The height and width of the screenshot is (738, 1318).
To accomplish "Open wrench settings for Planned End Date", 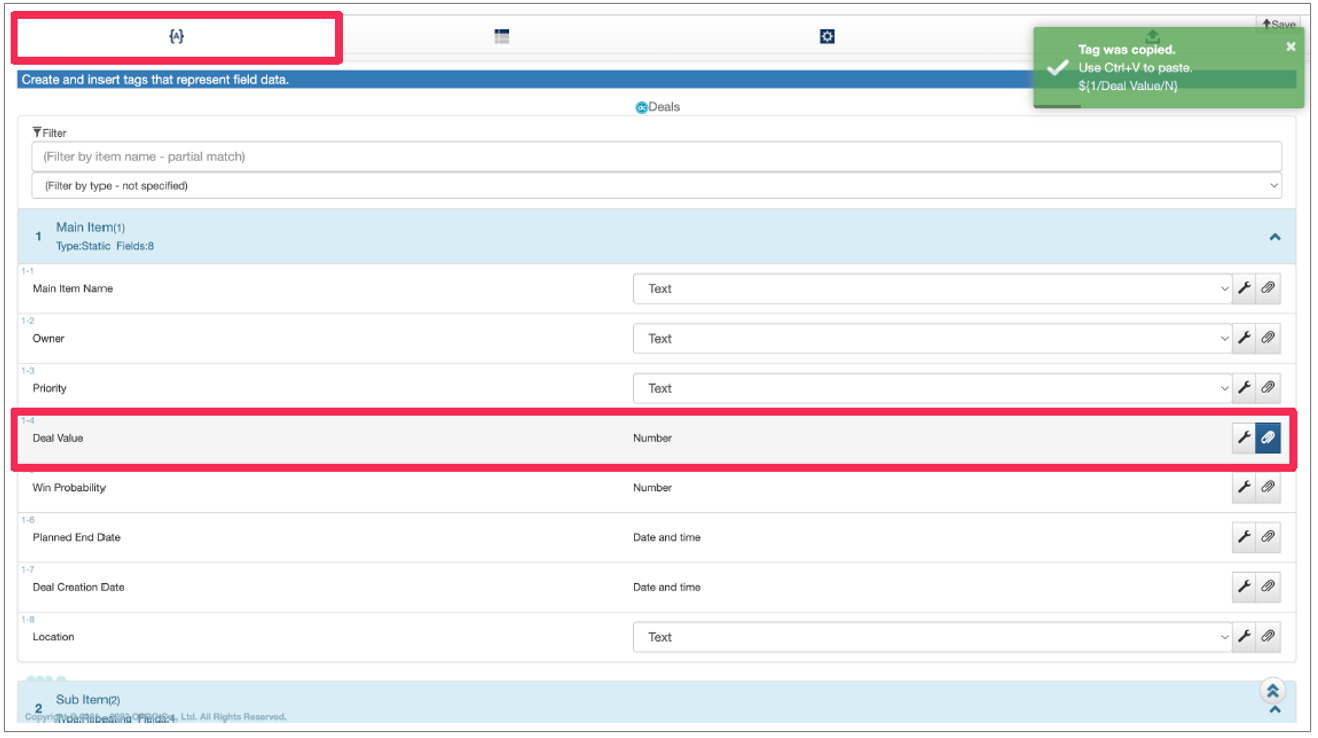I will (1244, 537).
